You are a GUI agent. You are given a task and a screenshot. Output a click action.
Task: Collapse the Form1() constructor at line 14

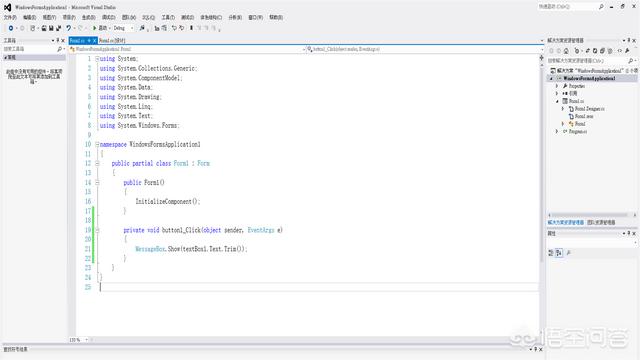(x=97, y=182)
